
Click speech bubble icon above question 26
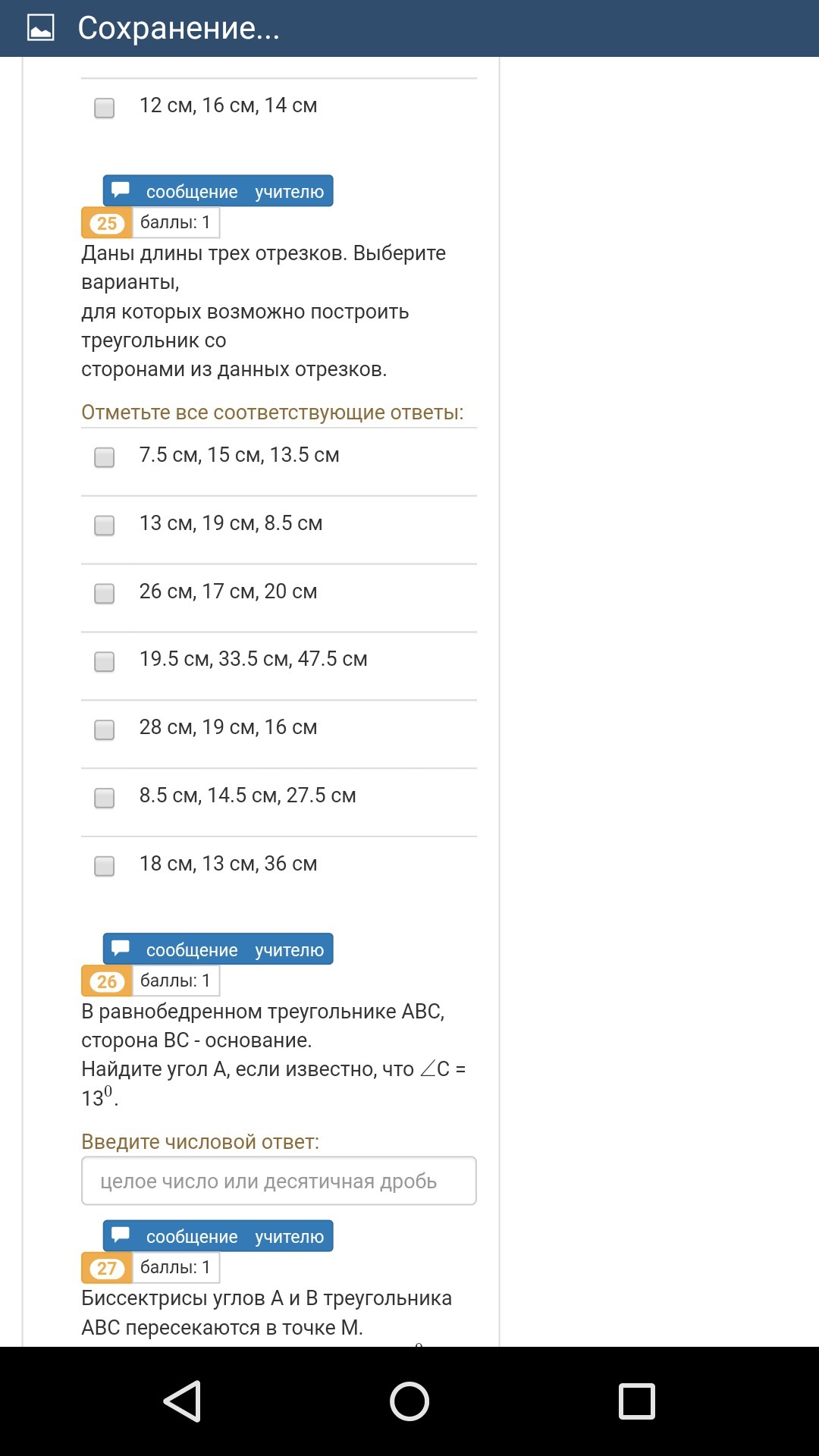pos(121,949)
